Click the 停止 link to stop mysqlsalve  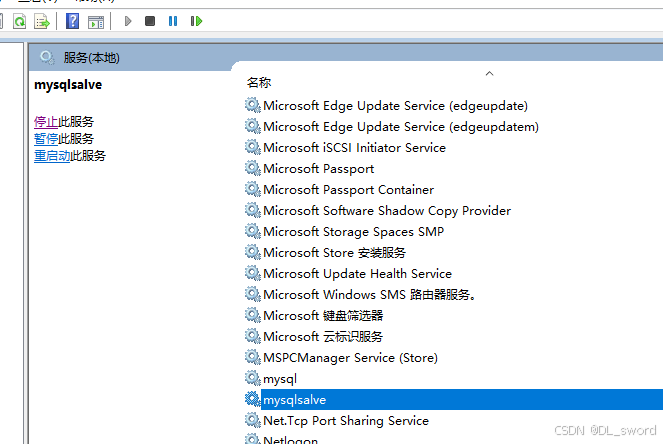coord(46,122)
